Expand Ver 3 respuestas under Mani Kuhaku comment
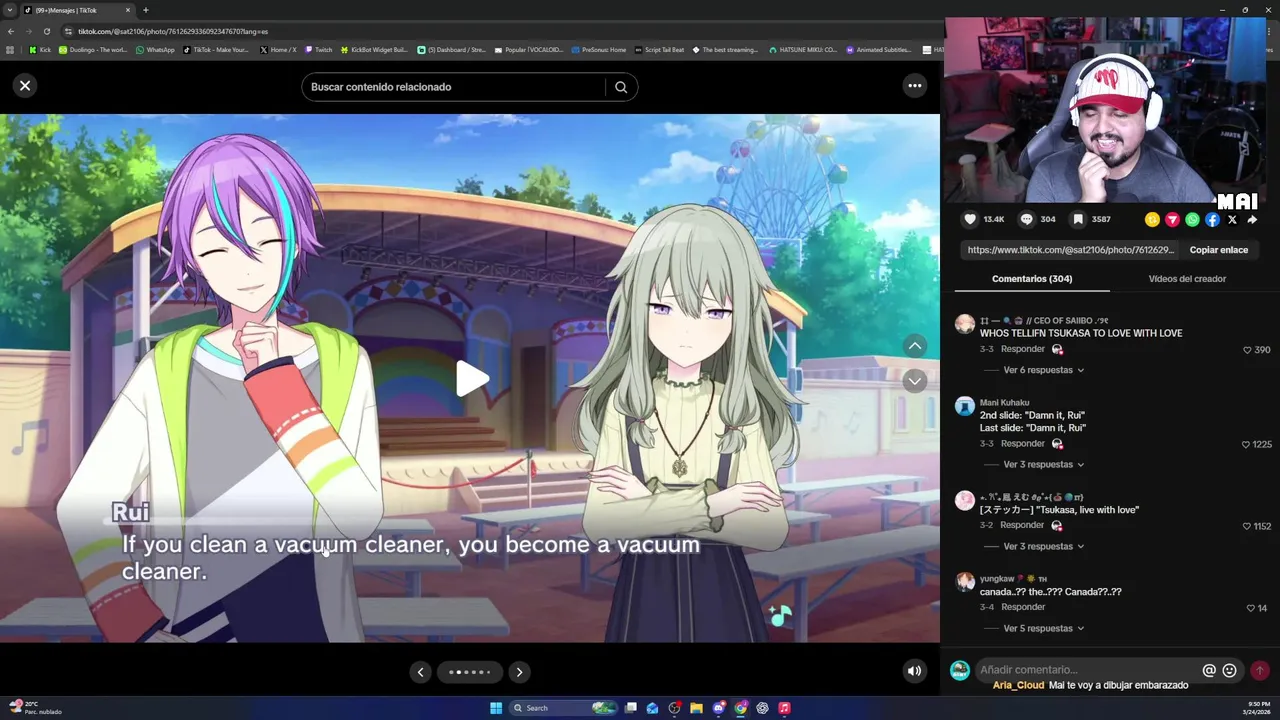 pyautogui.click(x=1044, y=464)
